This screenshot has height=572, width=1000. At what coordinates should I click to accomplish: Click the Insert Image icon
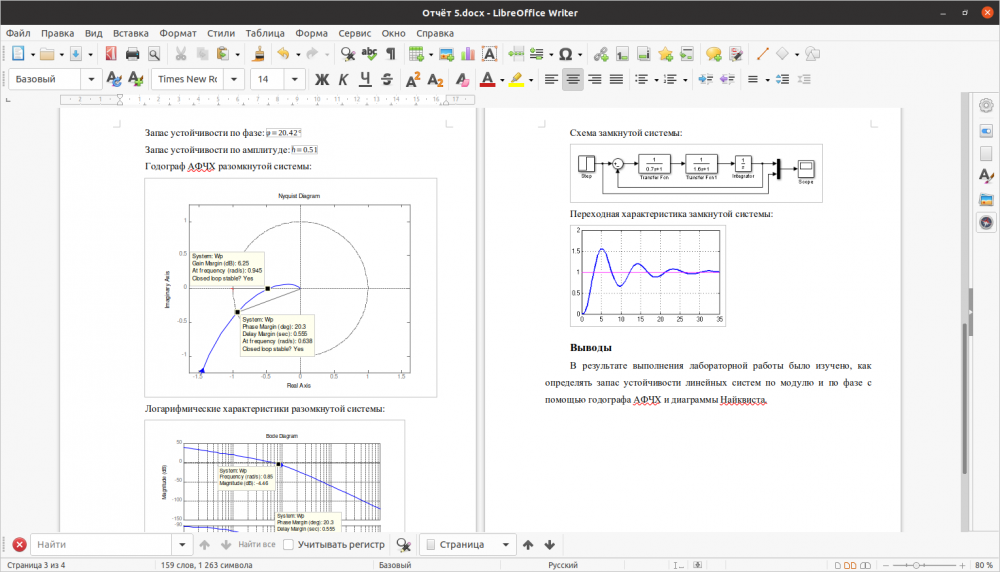446,54
